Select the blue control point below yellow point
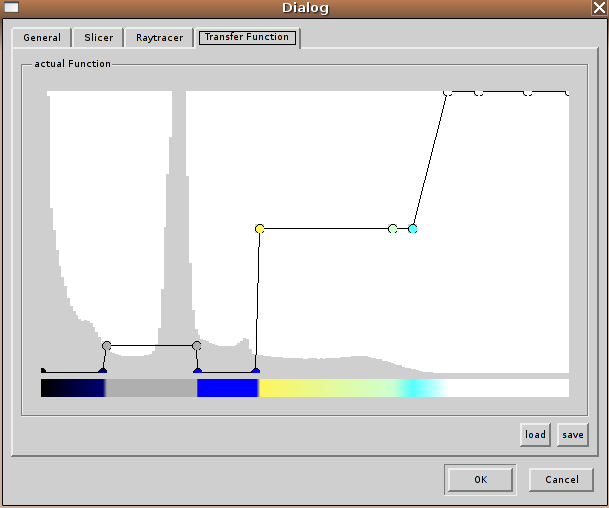The width and height of the screenshot is (609, 508). 255,371
